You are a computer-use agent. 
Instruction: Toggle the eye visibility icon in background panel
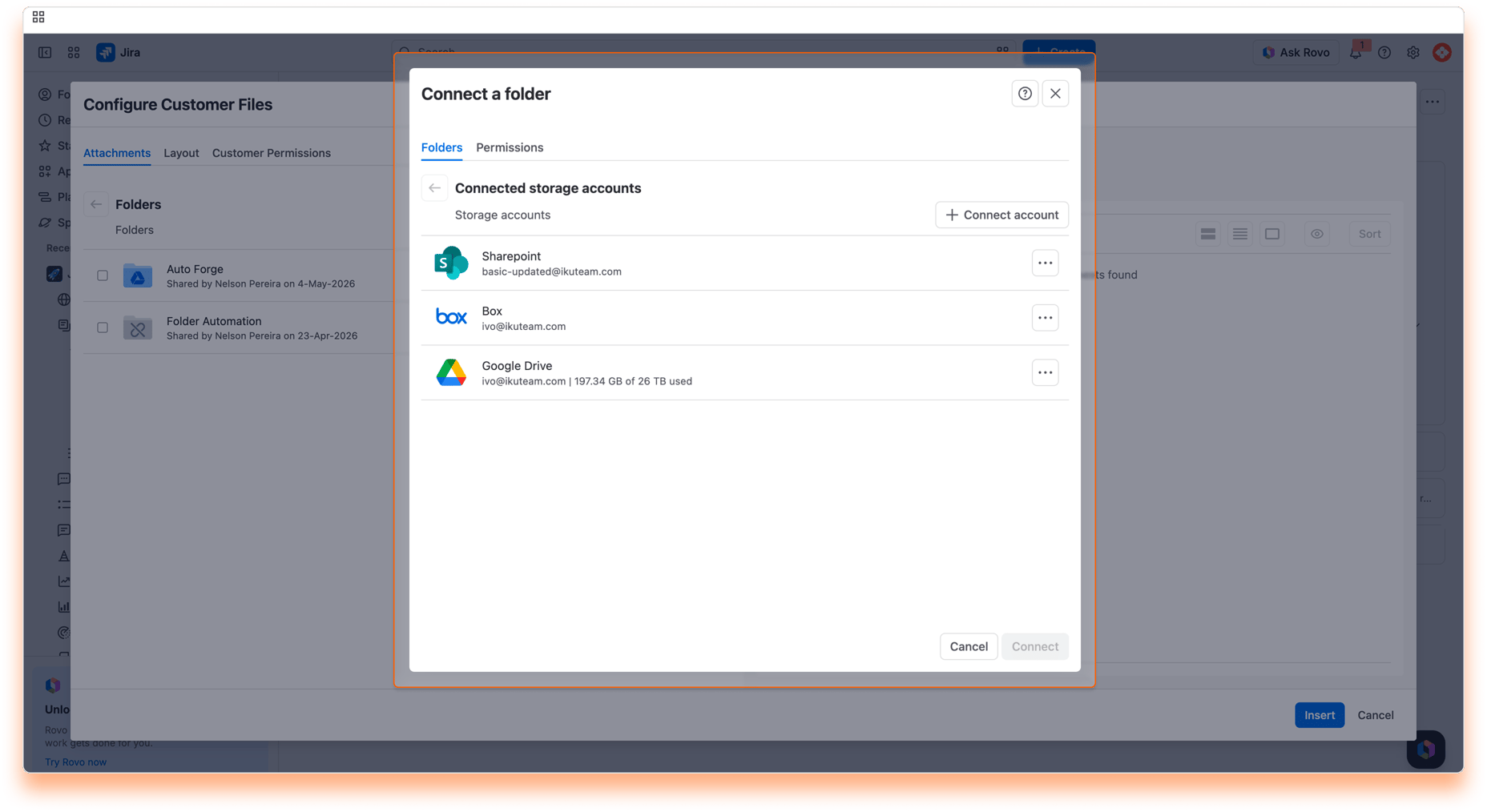click(x=1317, y=234)
